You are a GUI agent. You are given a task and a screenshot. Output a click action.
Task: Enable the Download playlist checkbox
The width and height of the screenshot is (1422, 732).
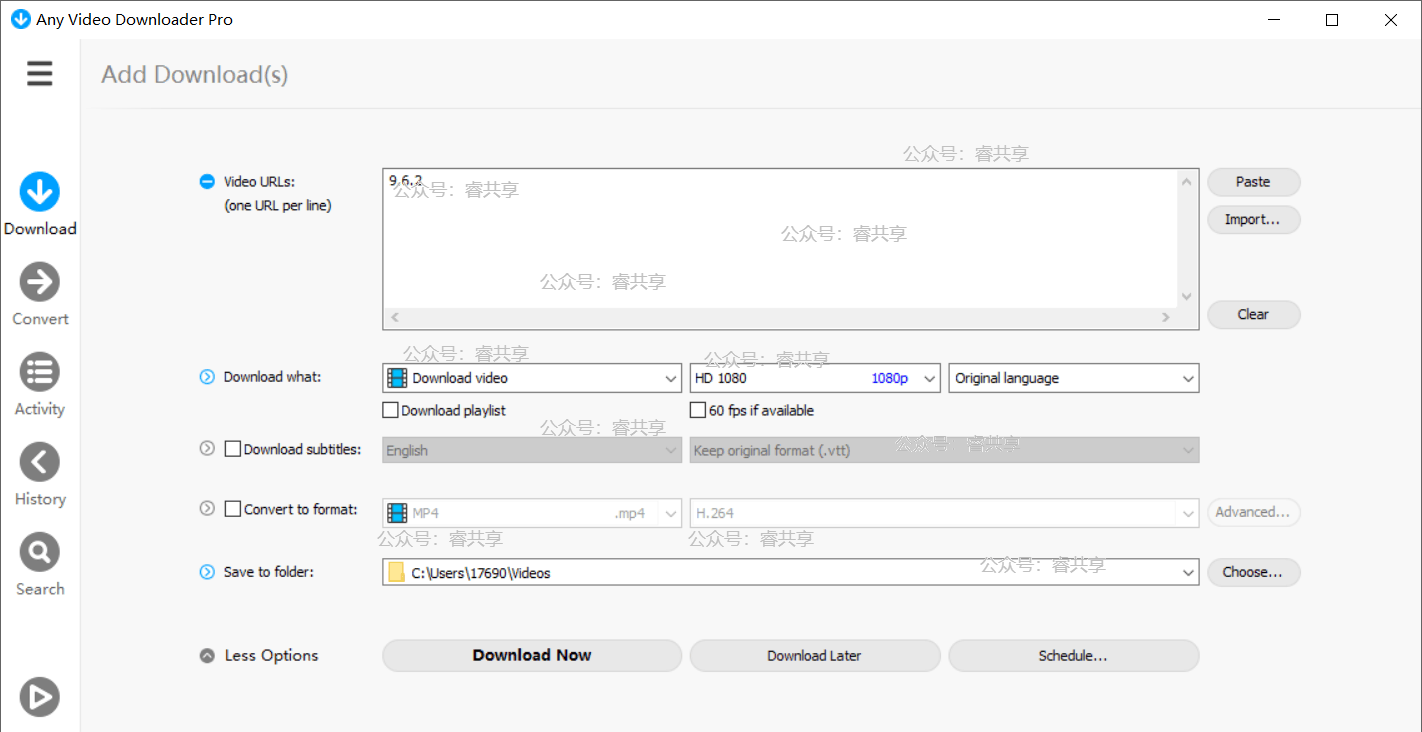click(x=391, y=410)
